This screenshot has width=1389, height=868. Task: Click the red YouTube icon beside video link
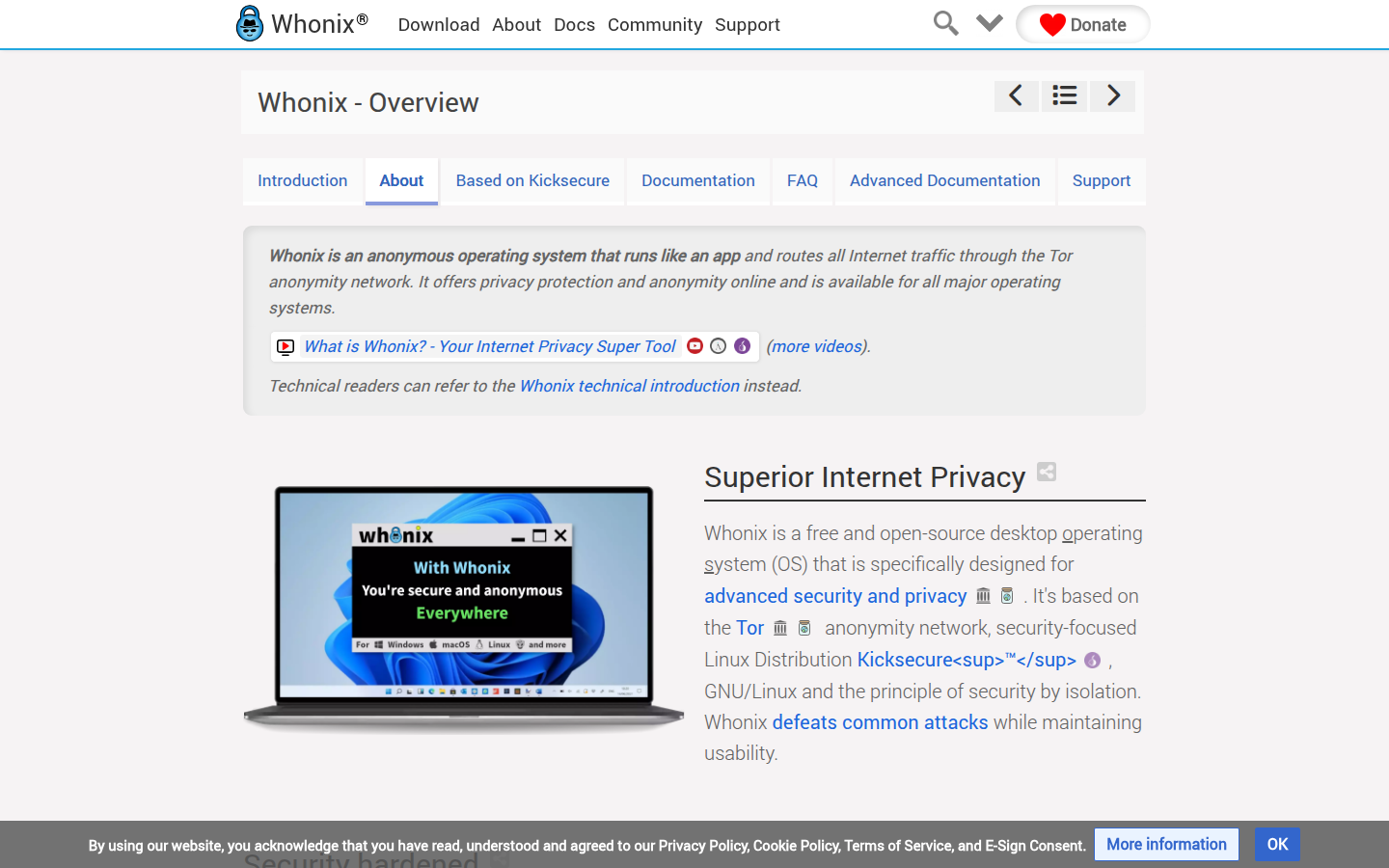click(x=694, y=345)
